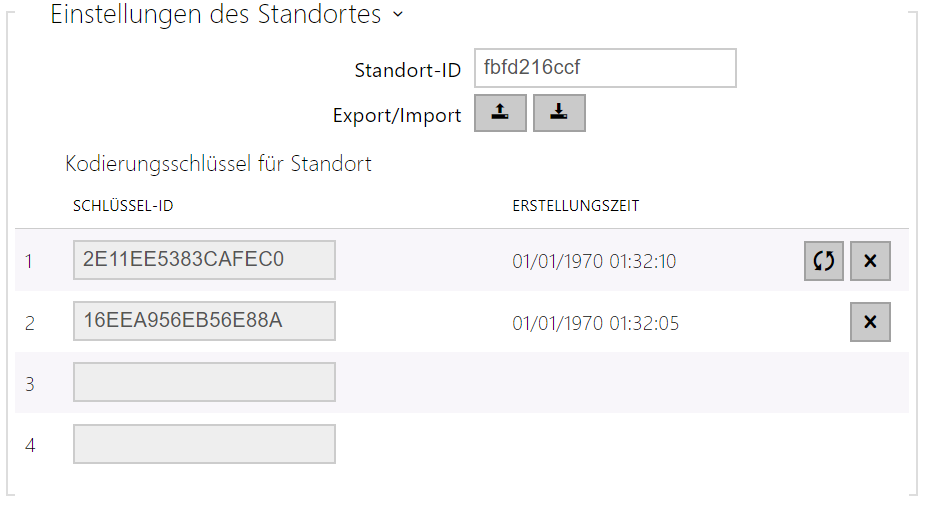Collapse the Einstellungen des Standortes chevron
930x508 pixels.
click(398, 15)
